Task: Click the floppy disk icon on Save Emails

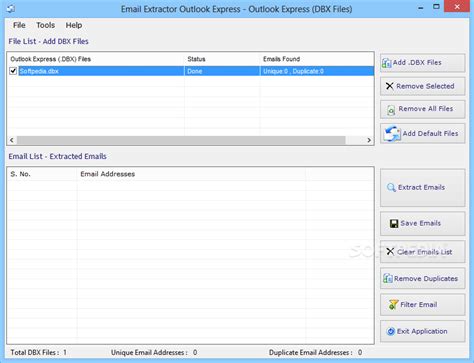Action: [394, 223]
